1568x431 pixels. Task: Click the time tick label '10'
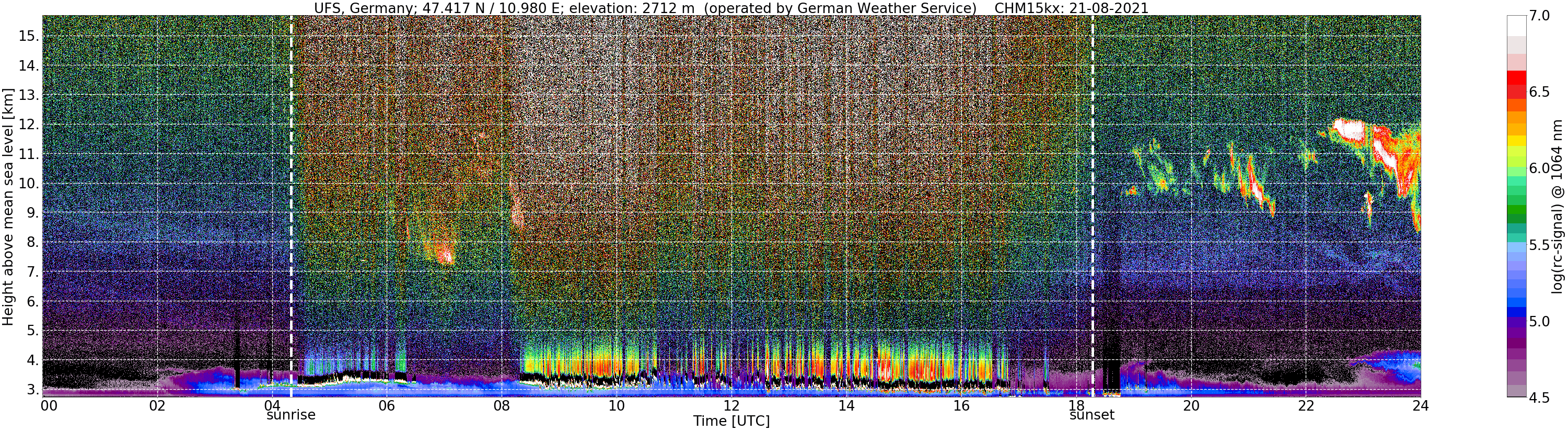(x=617, y=405)
